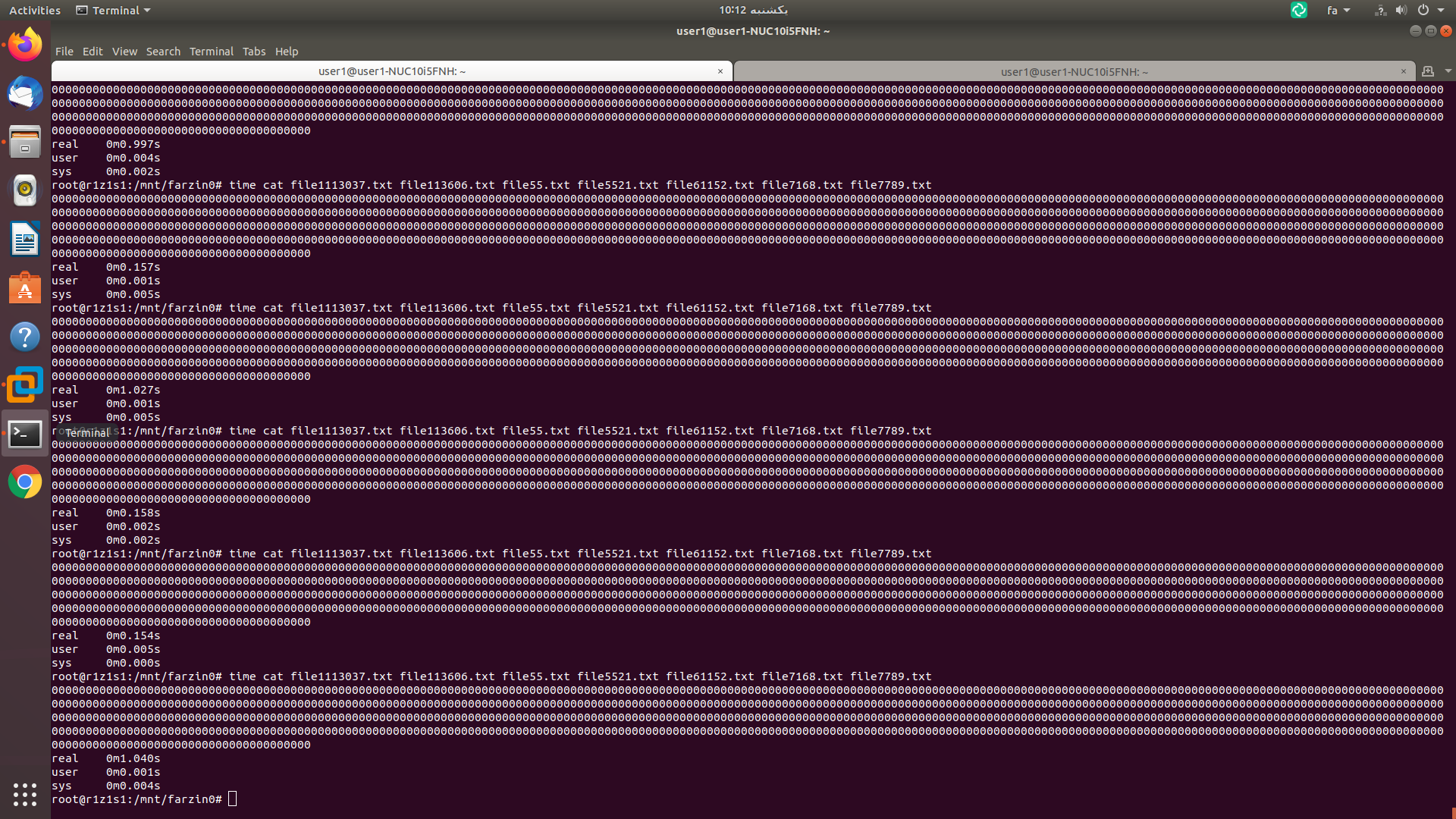The image size is (1456, 819).
Task: Expand the fa keyboard layout dropdown
Action: click(1338, 11)
